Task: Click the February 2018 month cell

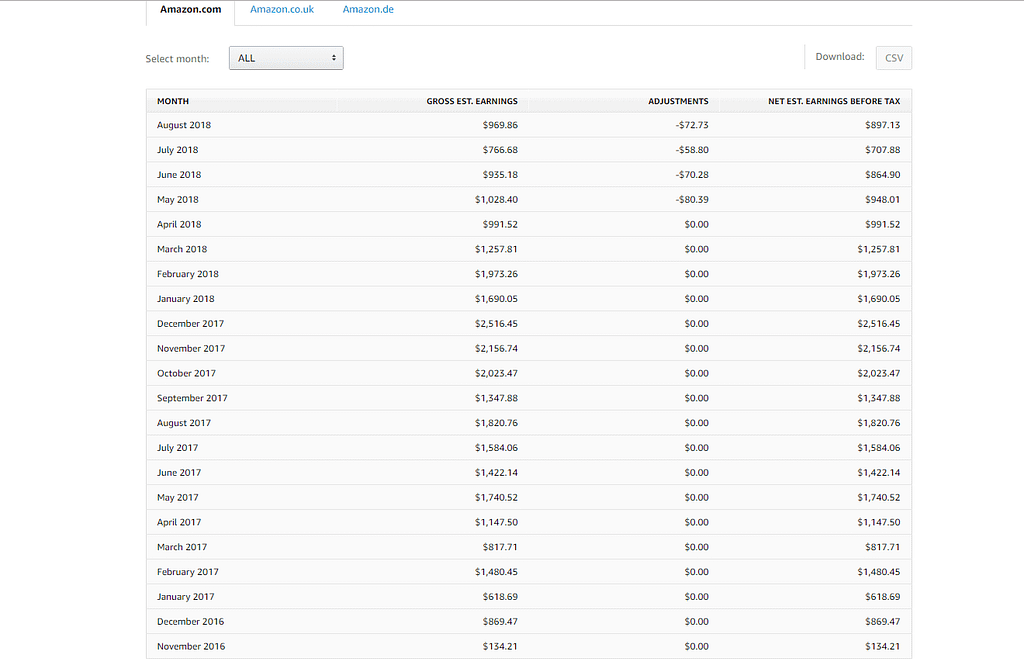Action: tap(188, 274)
